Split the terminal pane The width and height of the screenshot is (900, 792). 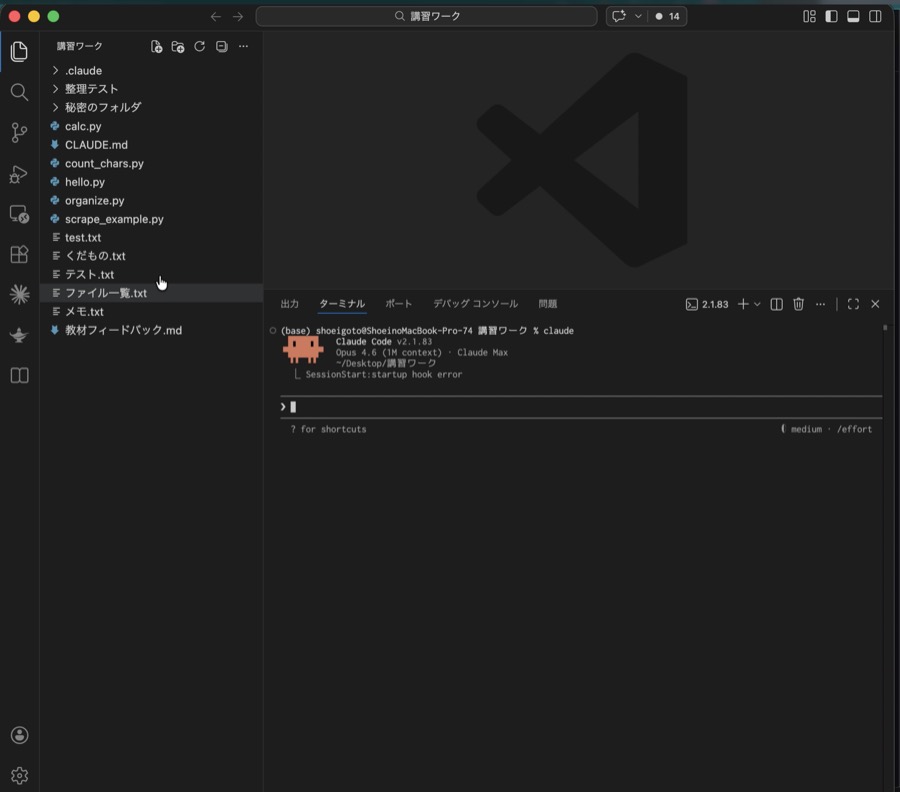(x=776, y=304)
